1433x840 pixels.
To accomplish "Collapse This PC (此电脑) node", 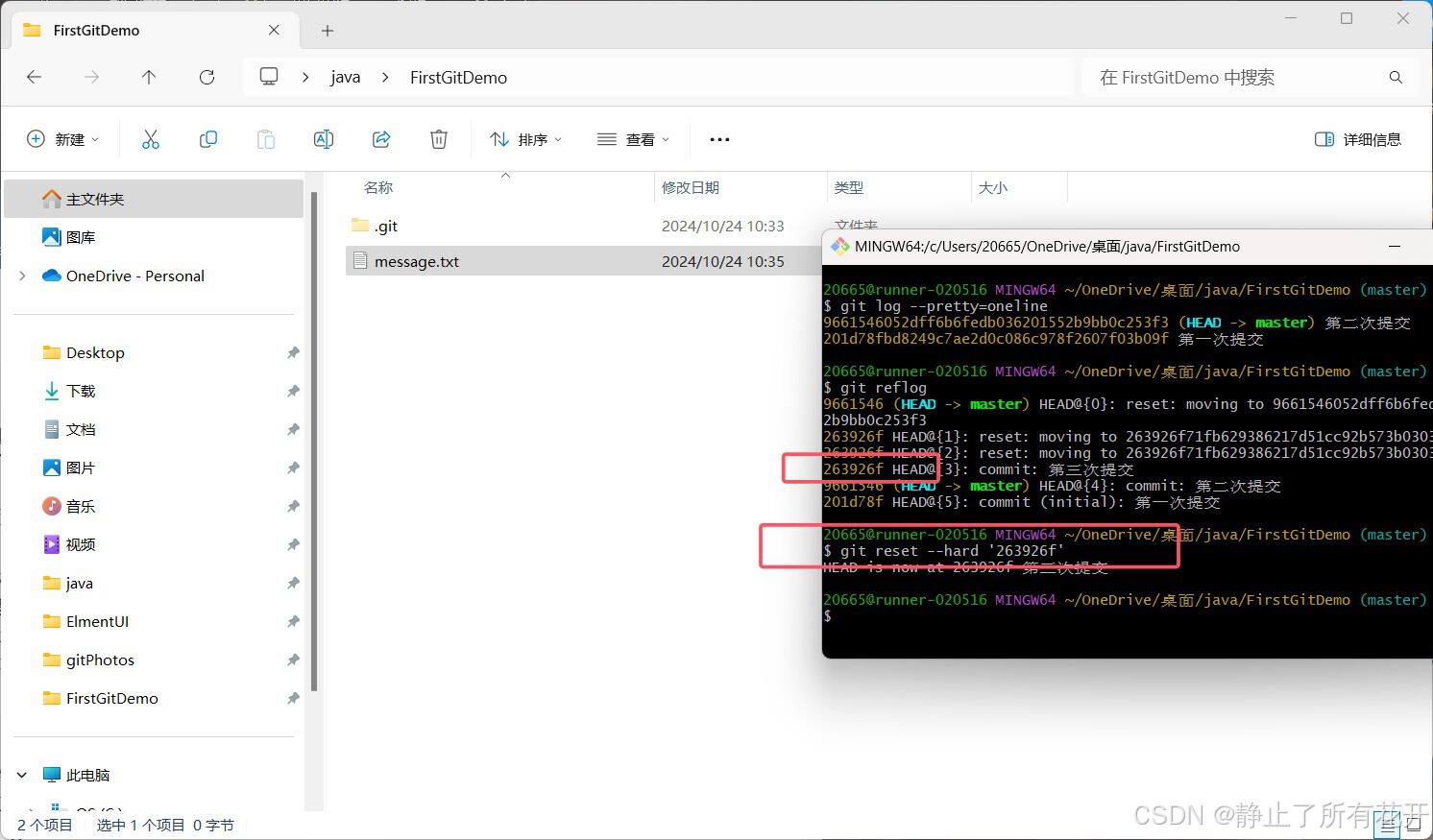I will pos(22,775).
